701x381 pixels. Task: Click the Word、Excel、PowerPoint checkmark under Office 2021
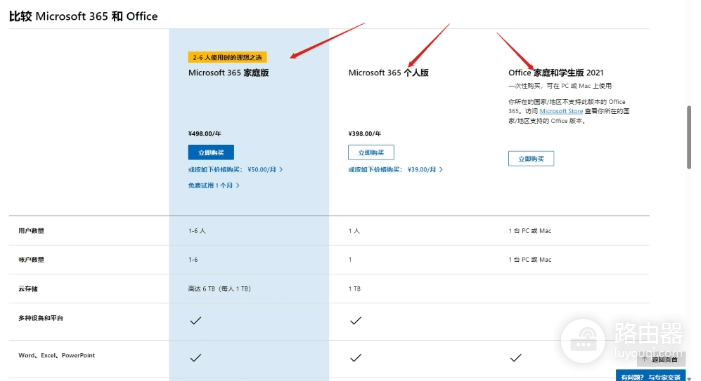click(515, 358)
